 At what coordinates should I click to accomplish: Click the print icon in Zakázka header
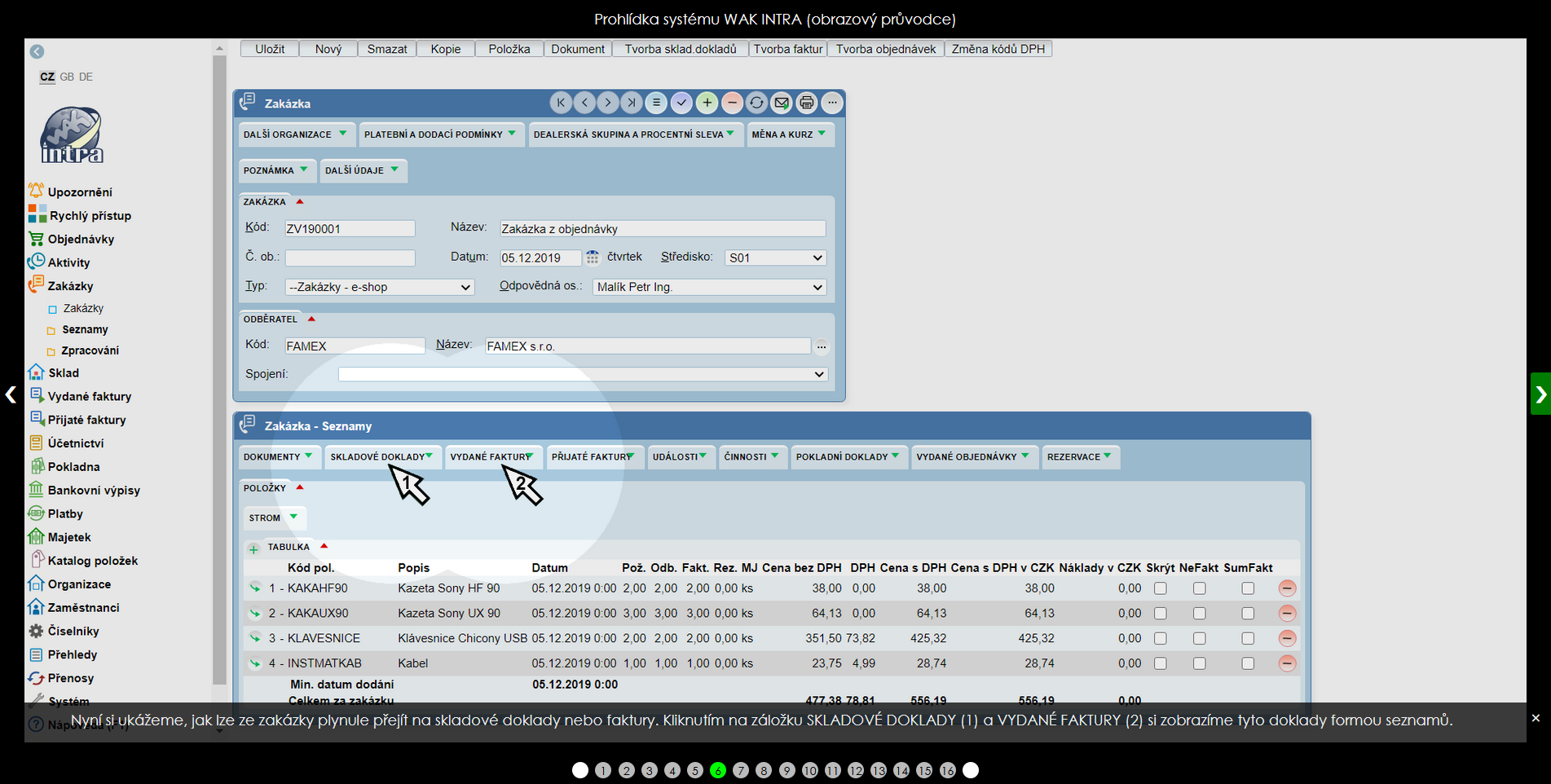[806, 103]
